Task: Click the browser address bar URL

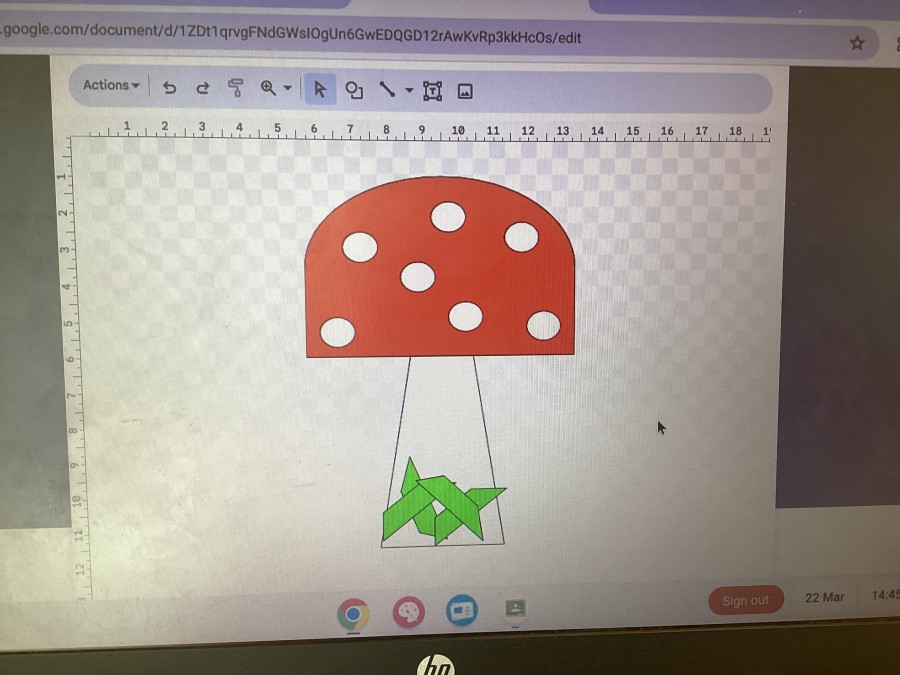Action: click(x=290, y=38)
